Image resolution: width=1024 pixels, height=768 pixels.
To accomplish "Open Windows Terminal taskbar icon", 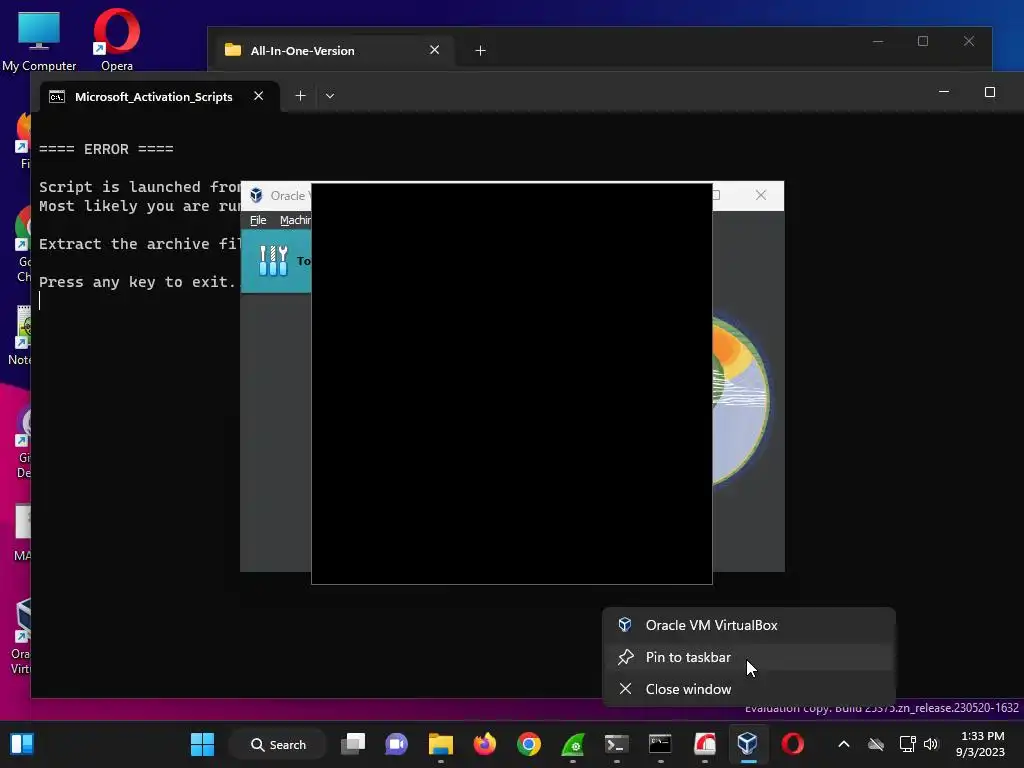I will [x=616, y=744].
